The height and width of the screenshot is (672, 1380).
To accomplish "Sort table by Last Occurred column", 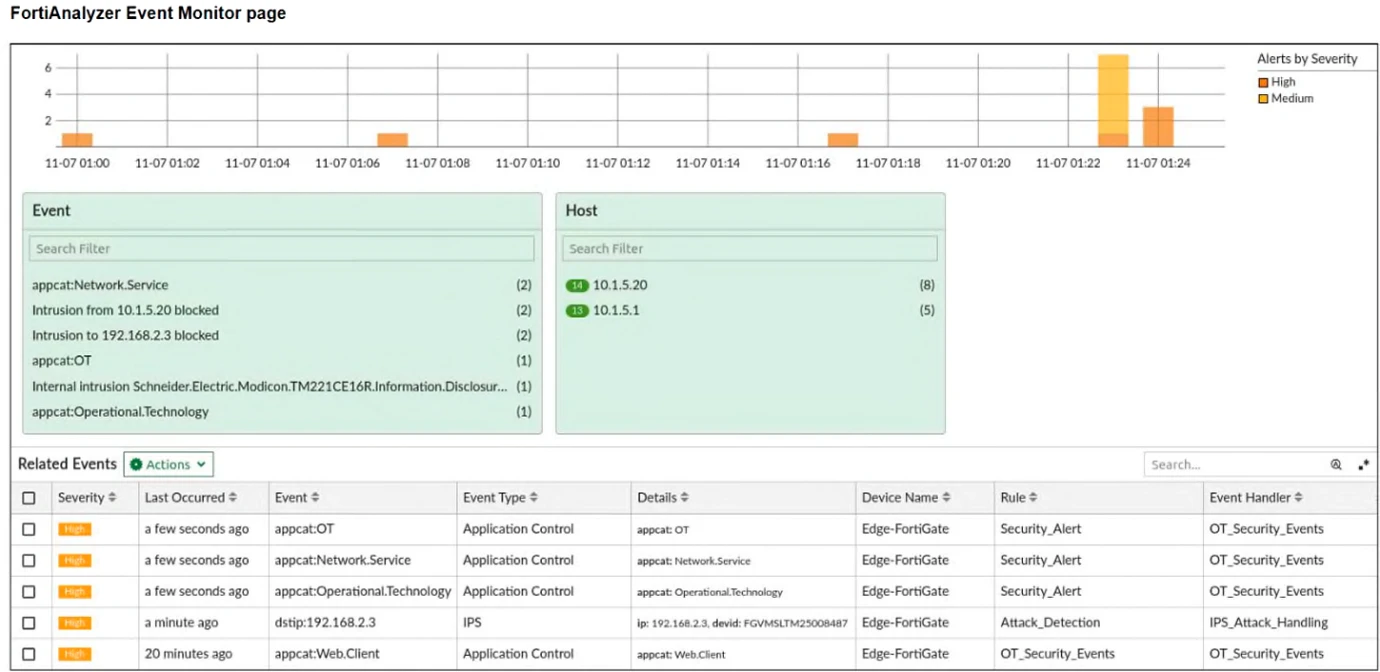I will click(x=233, y=498).
